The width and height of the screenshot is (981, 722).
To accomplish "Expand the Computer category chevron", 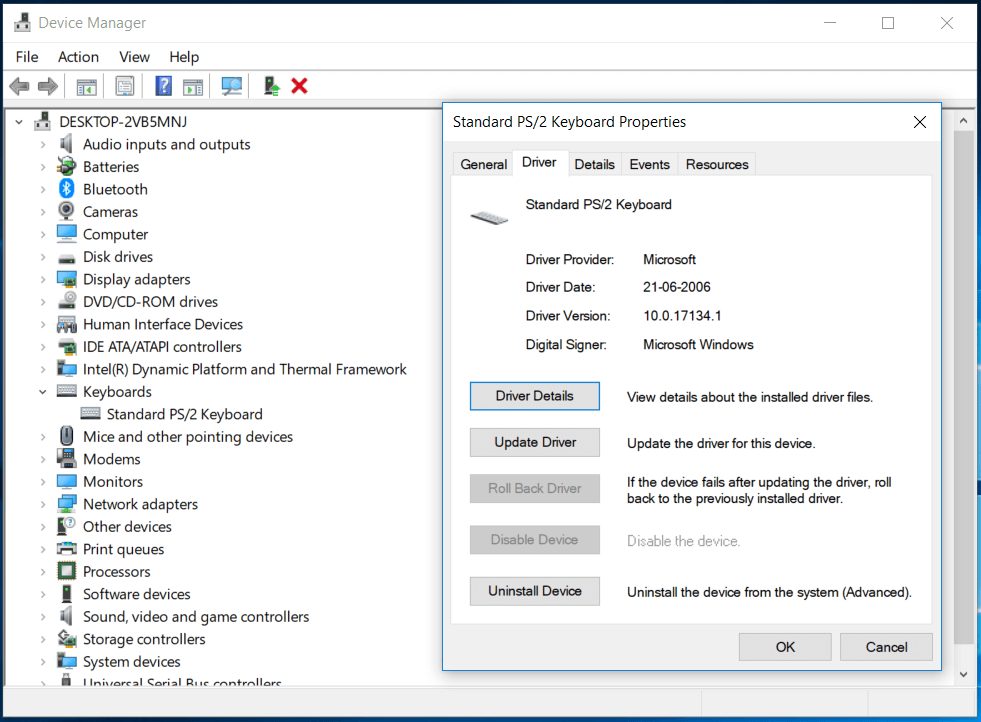I will point(43,235).
